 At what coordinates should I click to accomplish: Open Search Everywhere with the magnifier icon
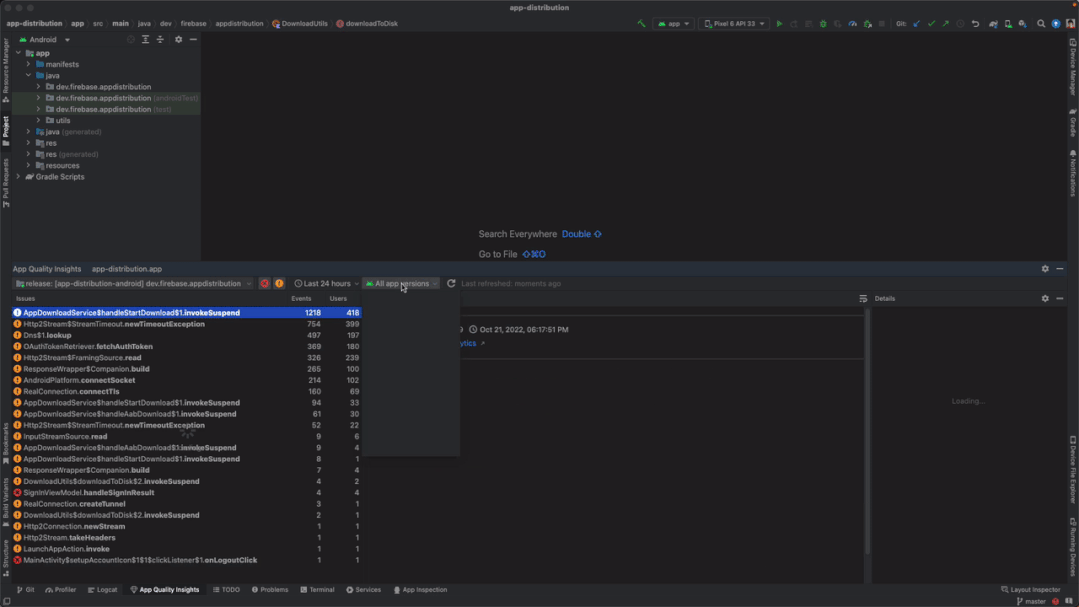1040,23
